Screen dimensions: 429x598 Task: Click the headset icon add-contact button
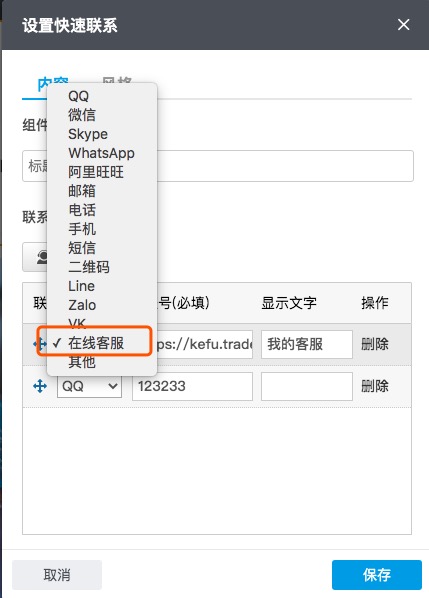click(x=35, y=257)
